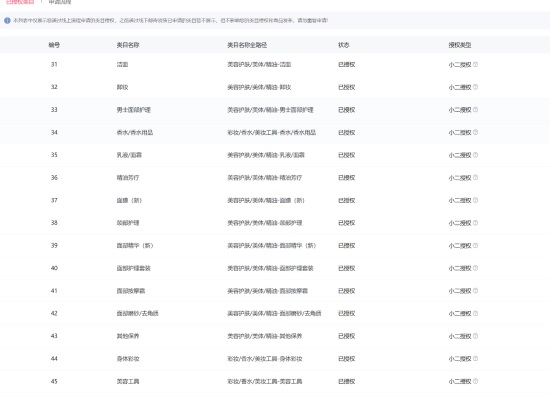Click the info icon beside row 43 小二授权
The width and height of the screenshot is (550, 396).
[x=475, y=336]
